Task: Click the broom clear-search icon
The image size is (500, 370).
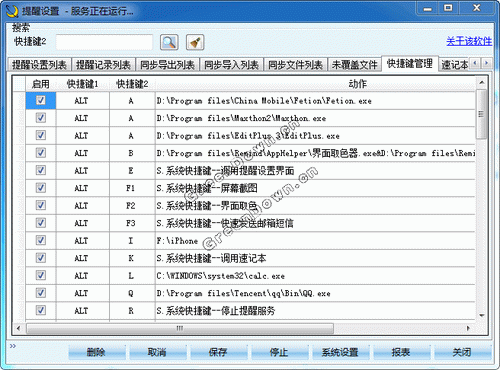Action: [195, 42]
